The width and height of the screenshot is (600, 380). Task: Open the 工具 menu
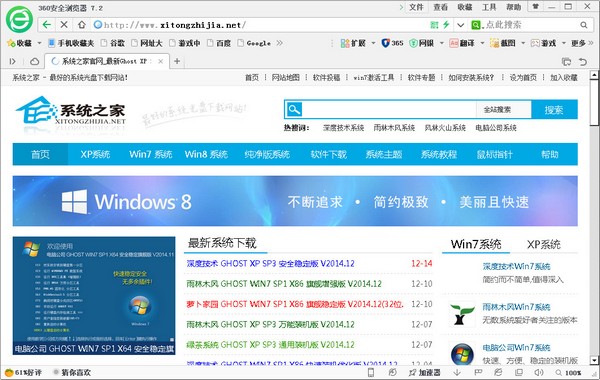point(489,7)
